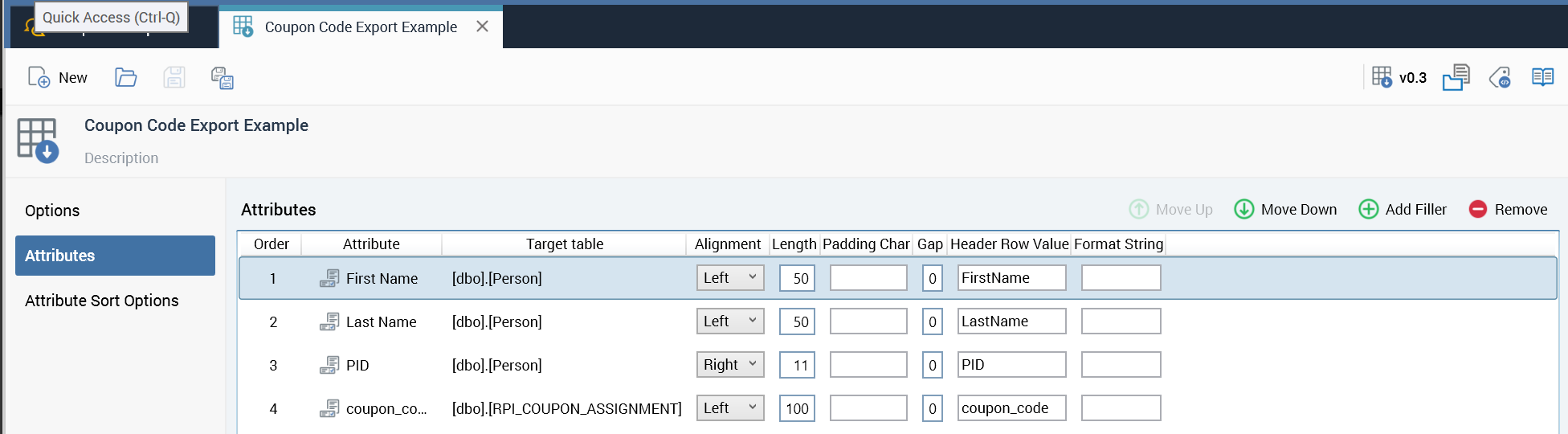This screenshot has height=434, width=1568.
Task: Open coupon_code row alignment dropdown
Action: pyautogui.click(x=729, y=408)
